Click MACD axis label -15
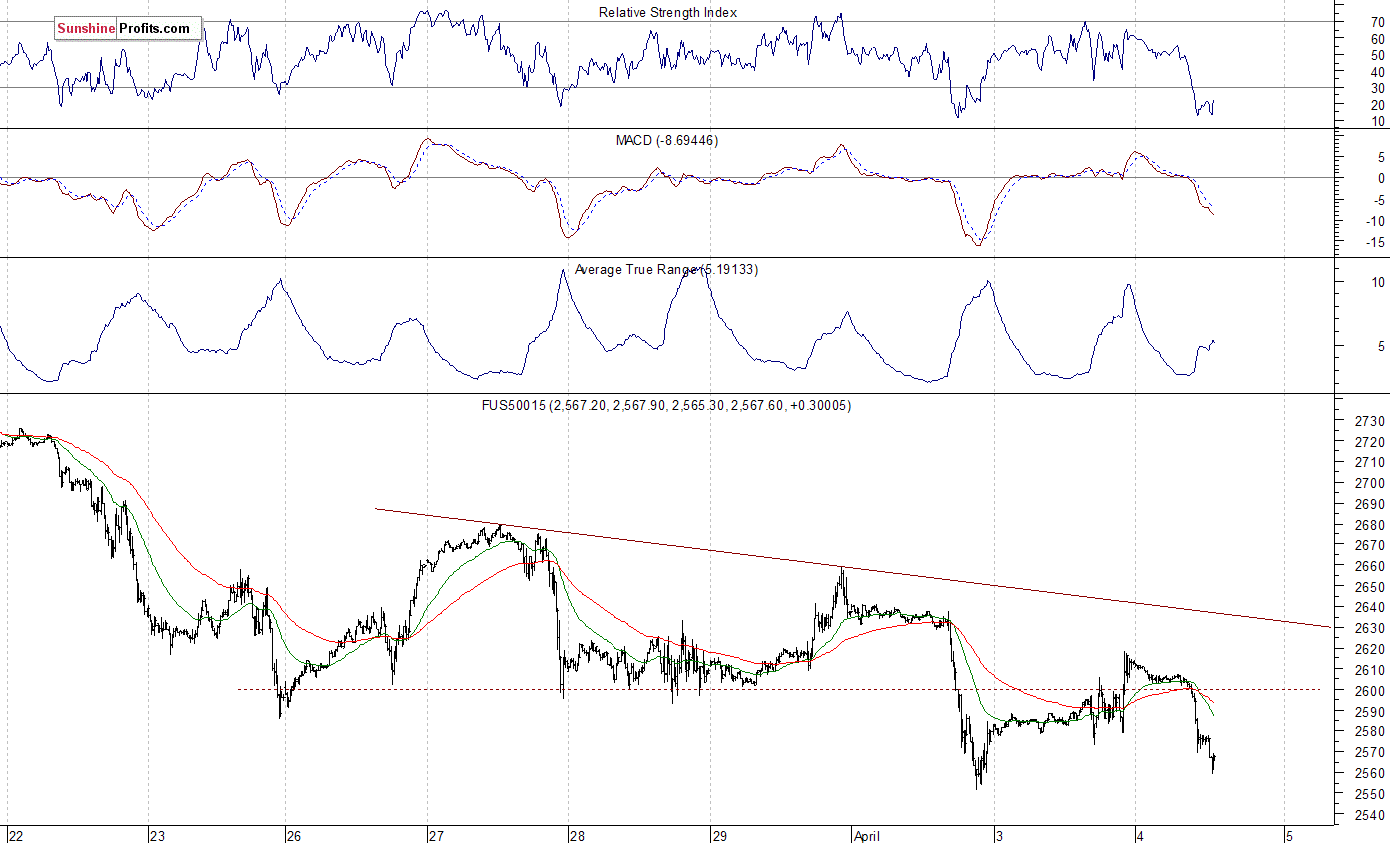 1376,242
